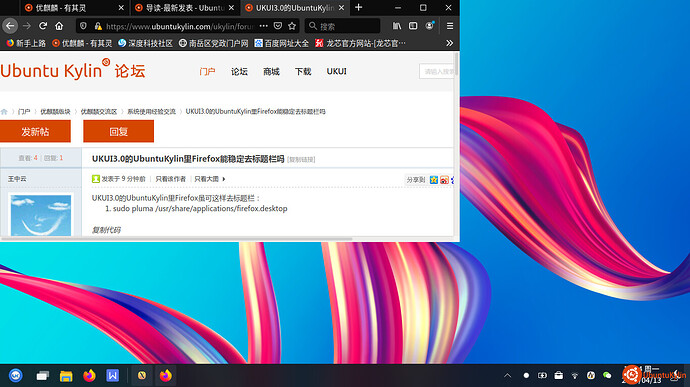Go to 系统使用经验交流 in breadcrumb
The height and width of the screenshot is (387, 690).
[151, 111]
